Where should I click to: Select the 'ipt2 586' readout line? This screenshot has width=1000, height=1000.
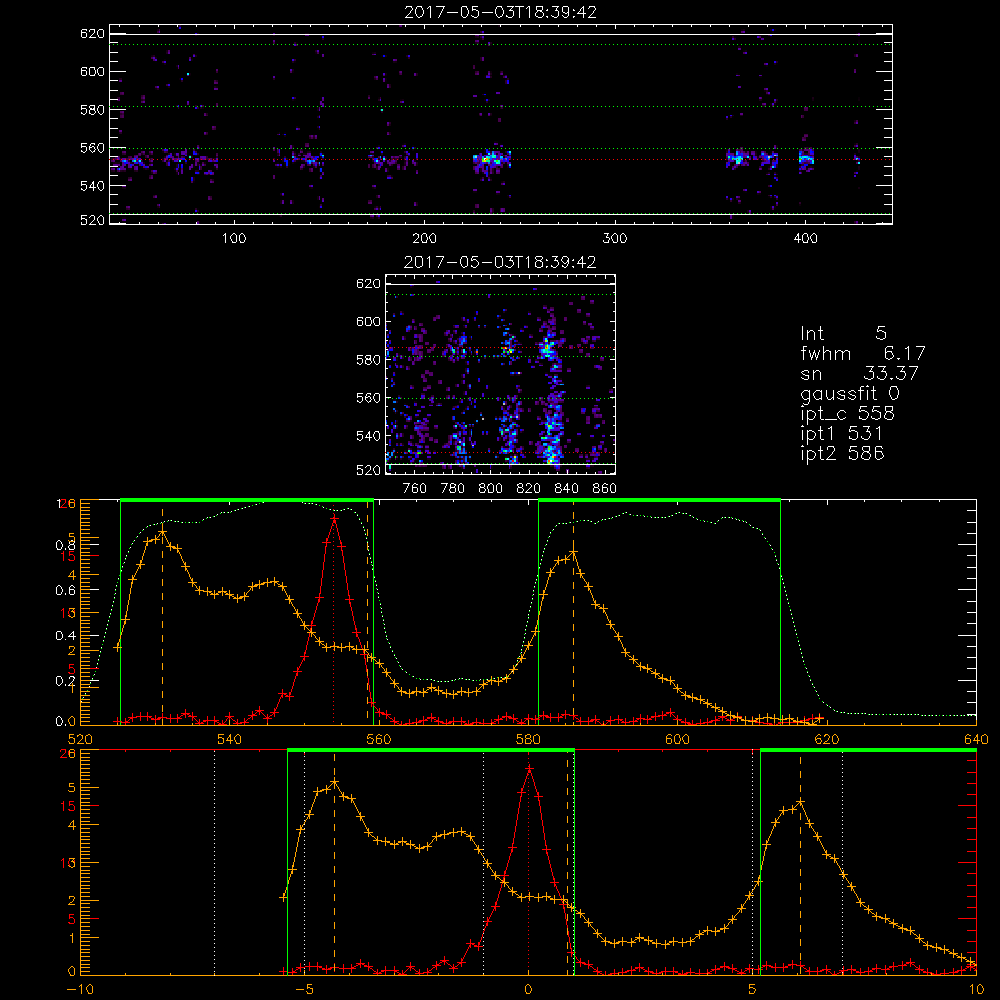click(x=842, y=453)
